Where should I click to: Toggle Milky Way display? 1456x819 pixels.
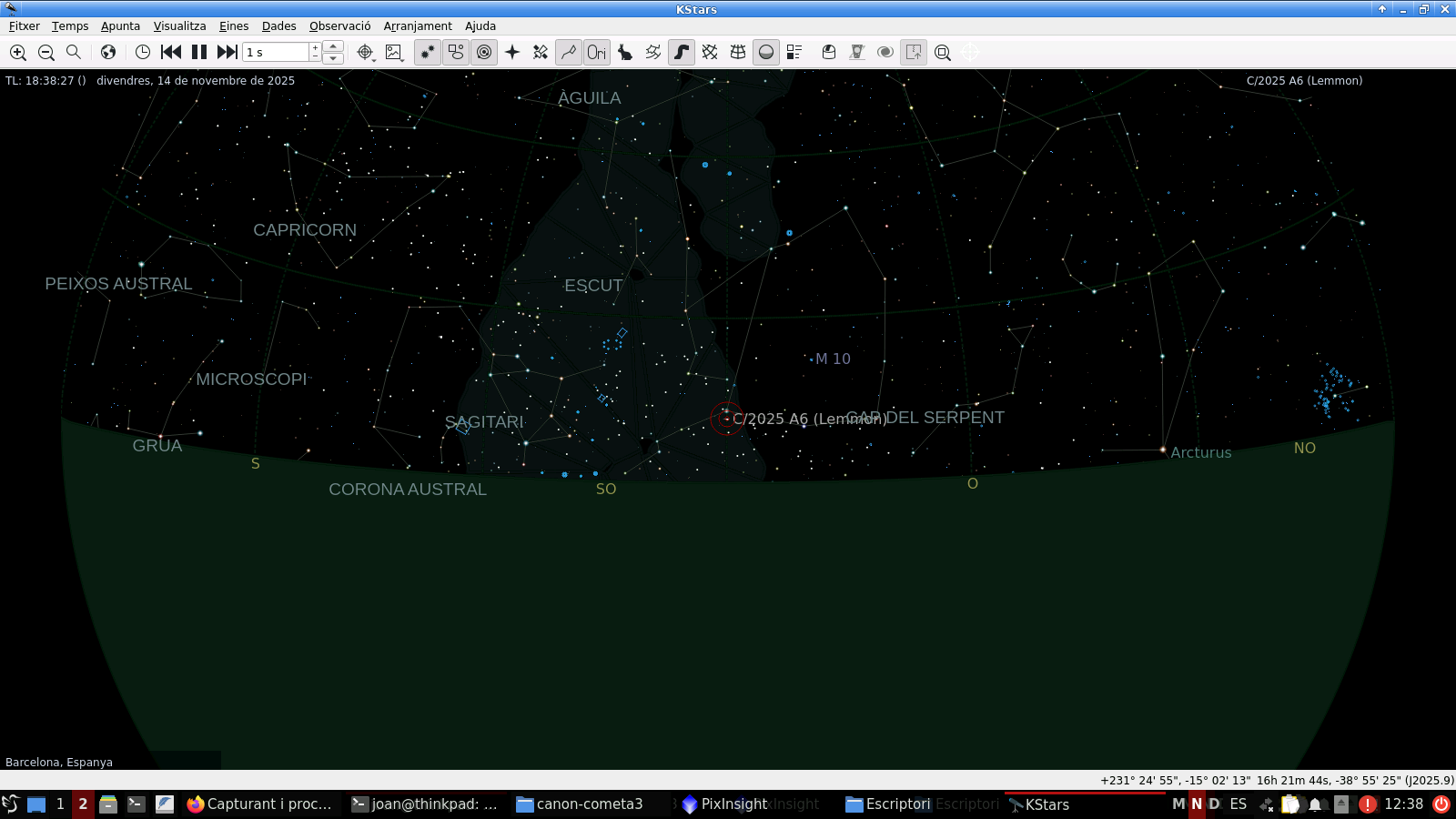tap(682, 53)
